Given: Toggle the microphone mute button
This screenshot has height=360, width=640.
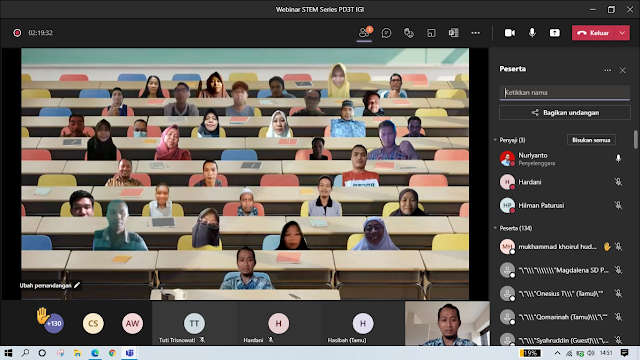Looking at the screenshot, I should (532, 33).
